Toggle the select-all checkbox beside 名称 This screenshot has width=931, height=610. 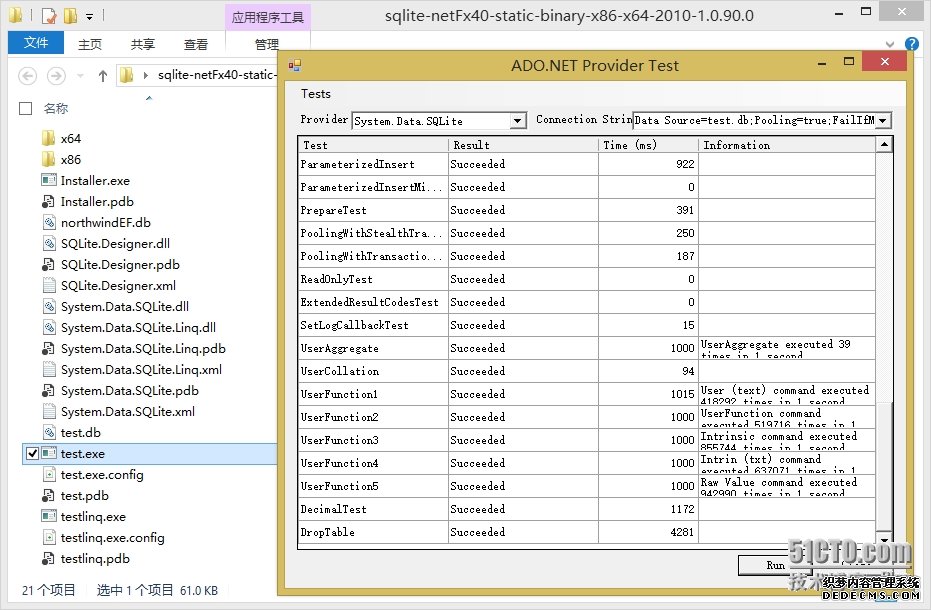(26, 108)
